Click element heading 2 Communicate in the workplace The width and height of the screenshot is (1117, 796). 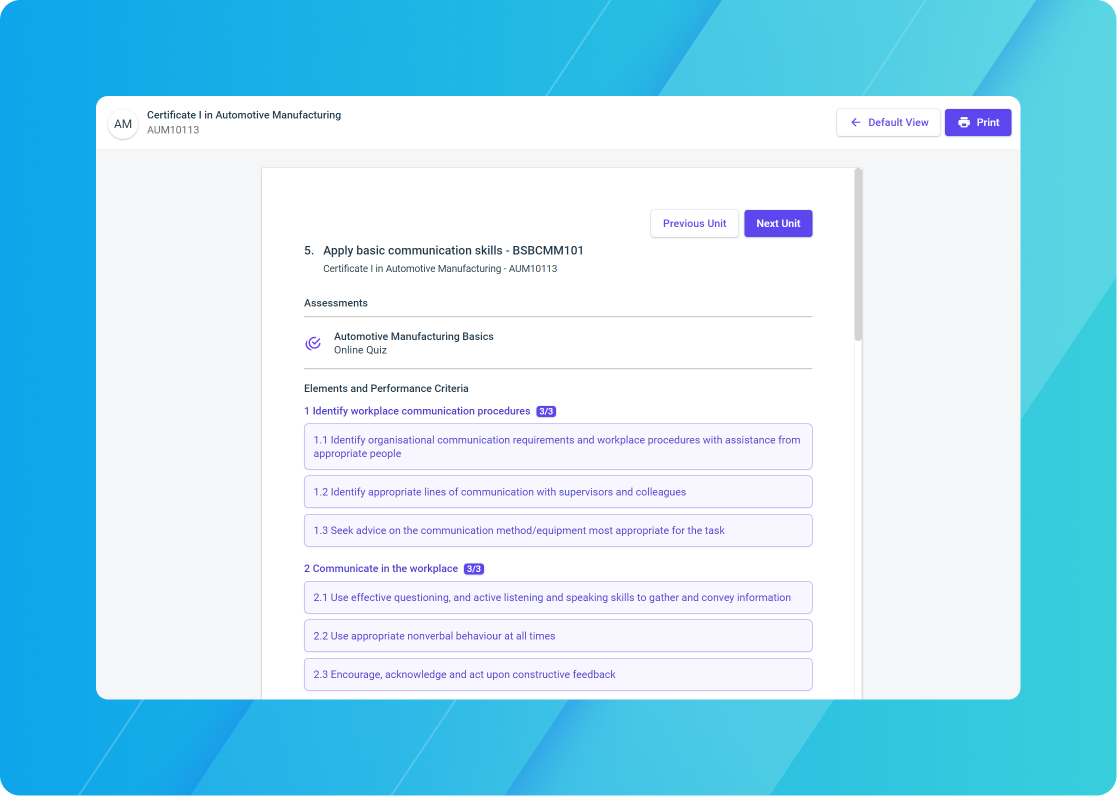[380, 569]
